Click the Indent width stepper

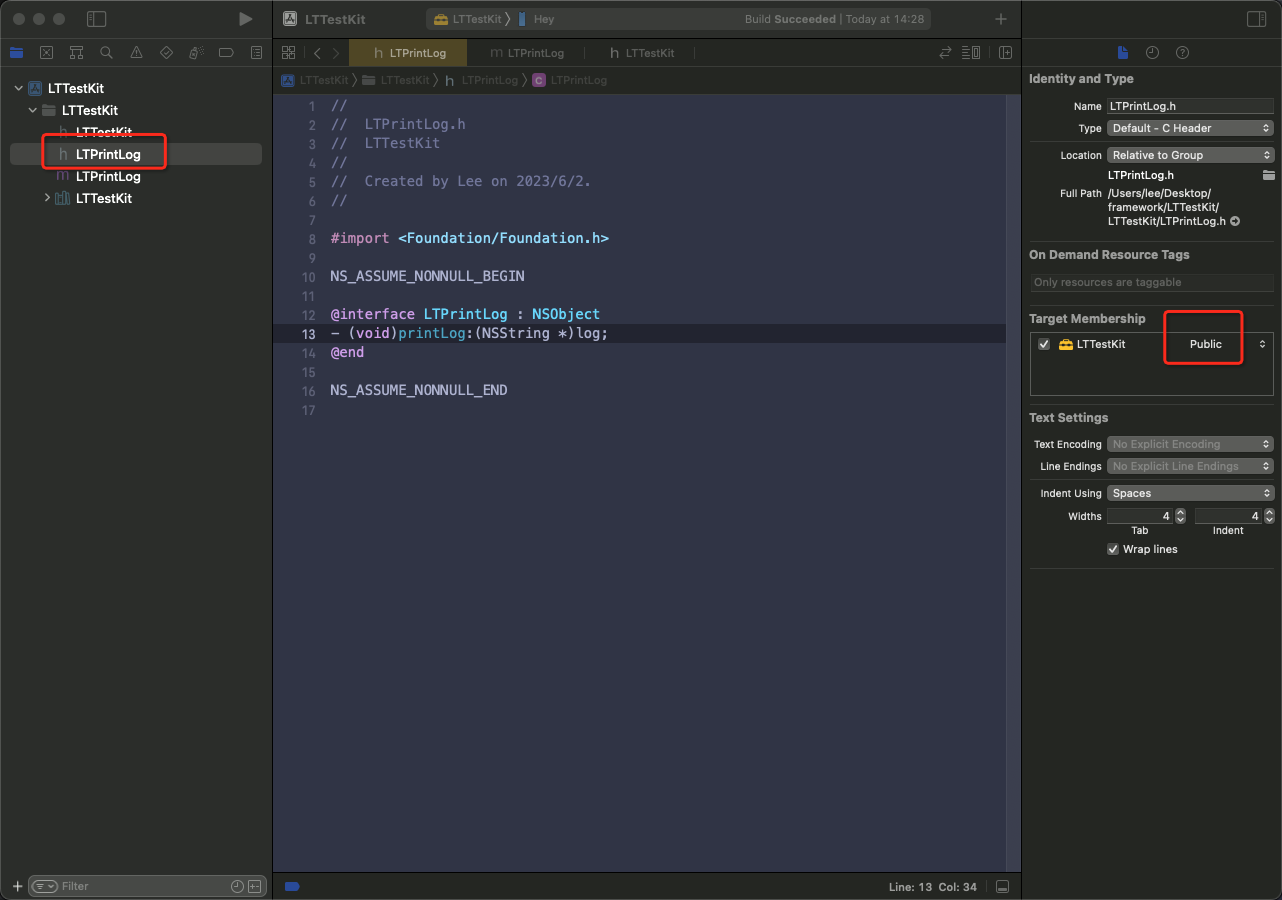[x=1270, y=516]
